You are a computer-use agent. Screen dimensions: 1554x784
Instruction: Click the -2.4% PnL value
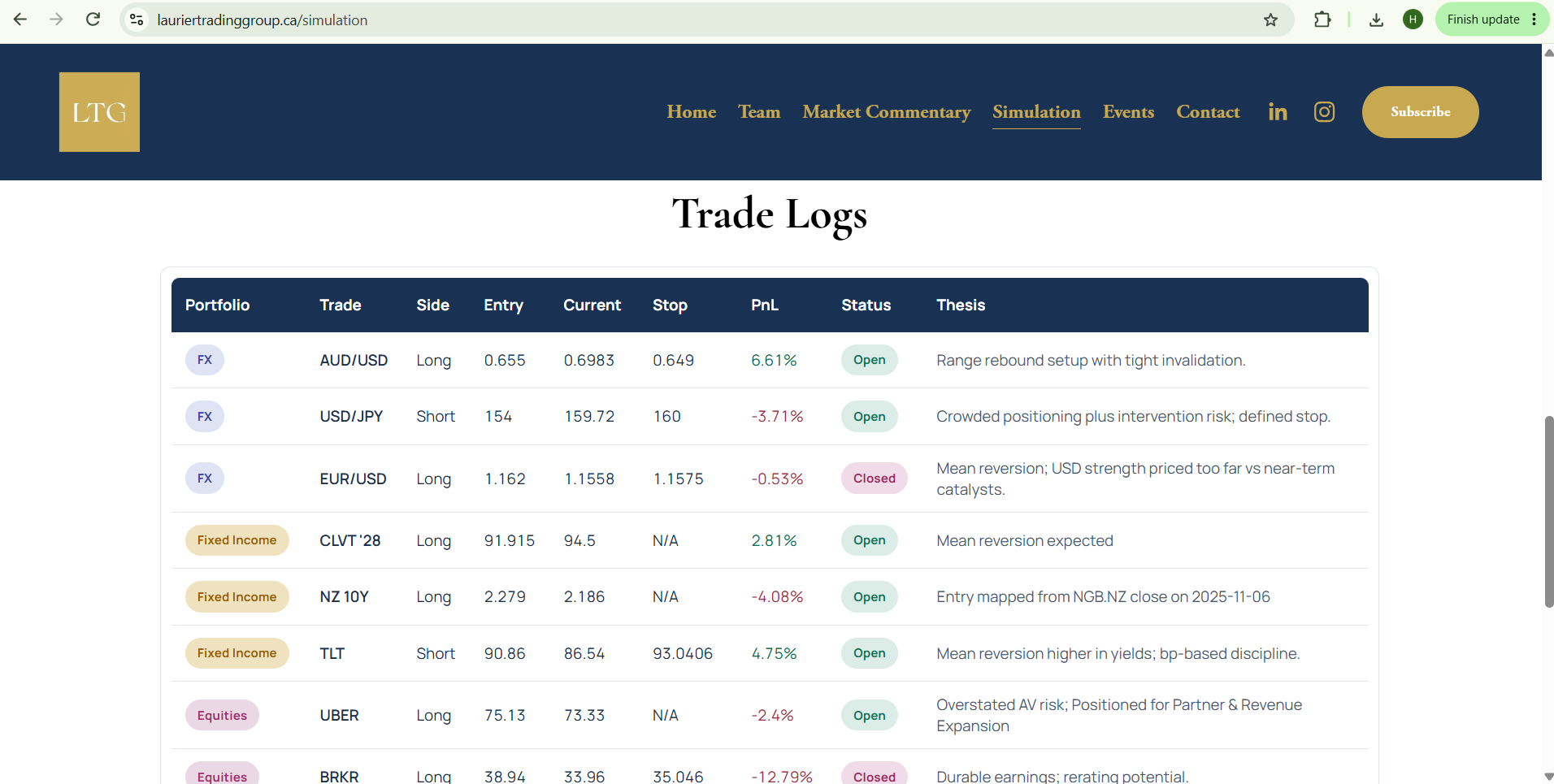[x=772, y=715]
